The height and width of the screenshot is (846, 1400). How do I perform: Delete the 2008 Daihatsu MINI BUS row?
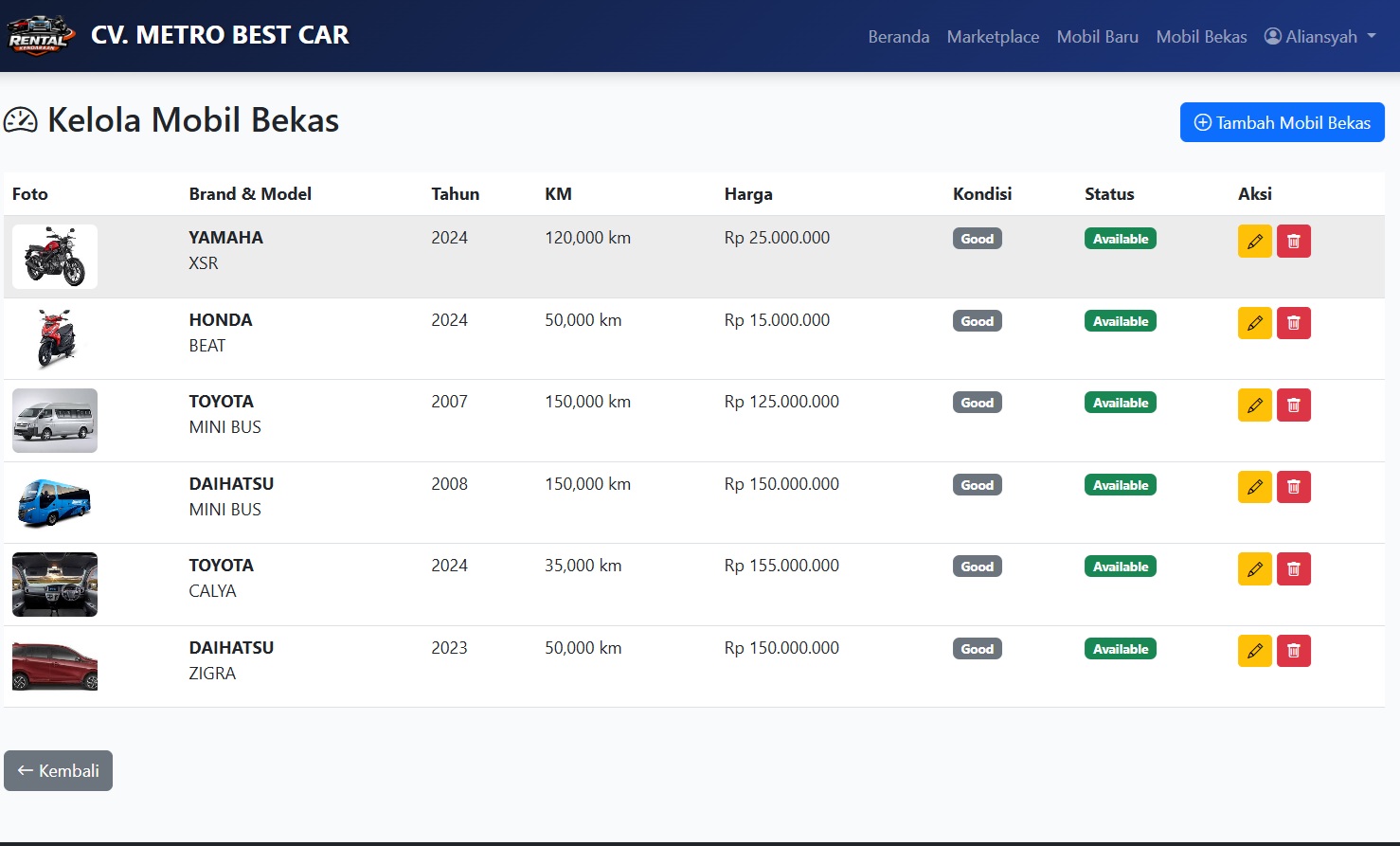click(1294, 487)
